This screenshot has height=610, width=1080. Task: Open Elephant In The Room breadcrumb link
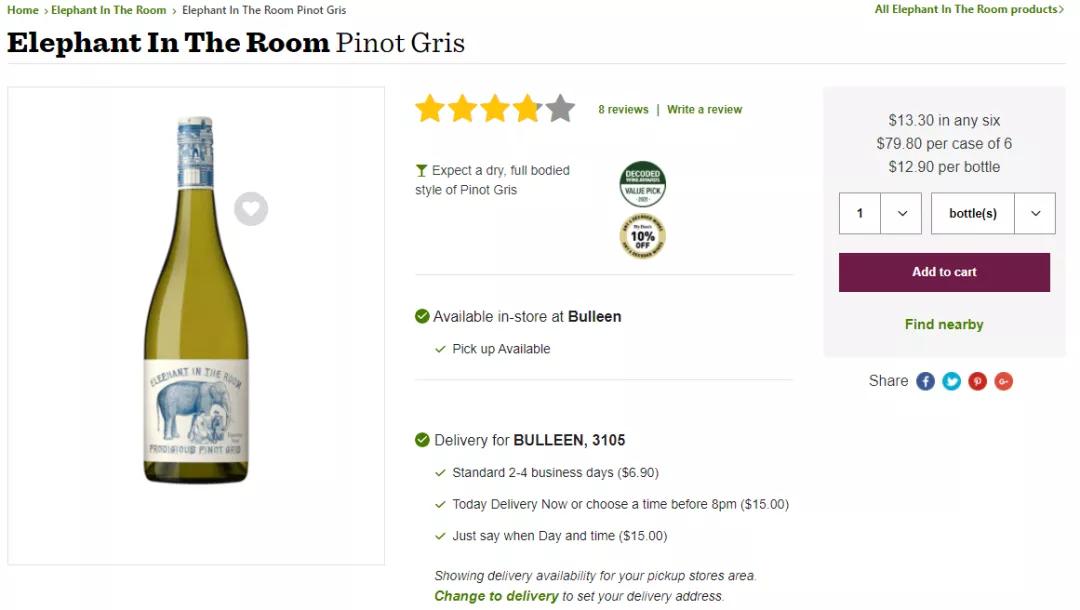109,10
